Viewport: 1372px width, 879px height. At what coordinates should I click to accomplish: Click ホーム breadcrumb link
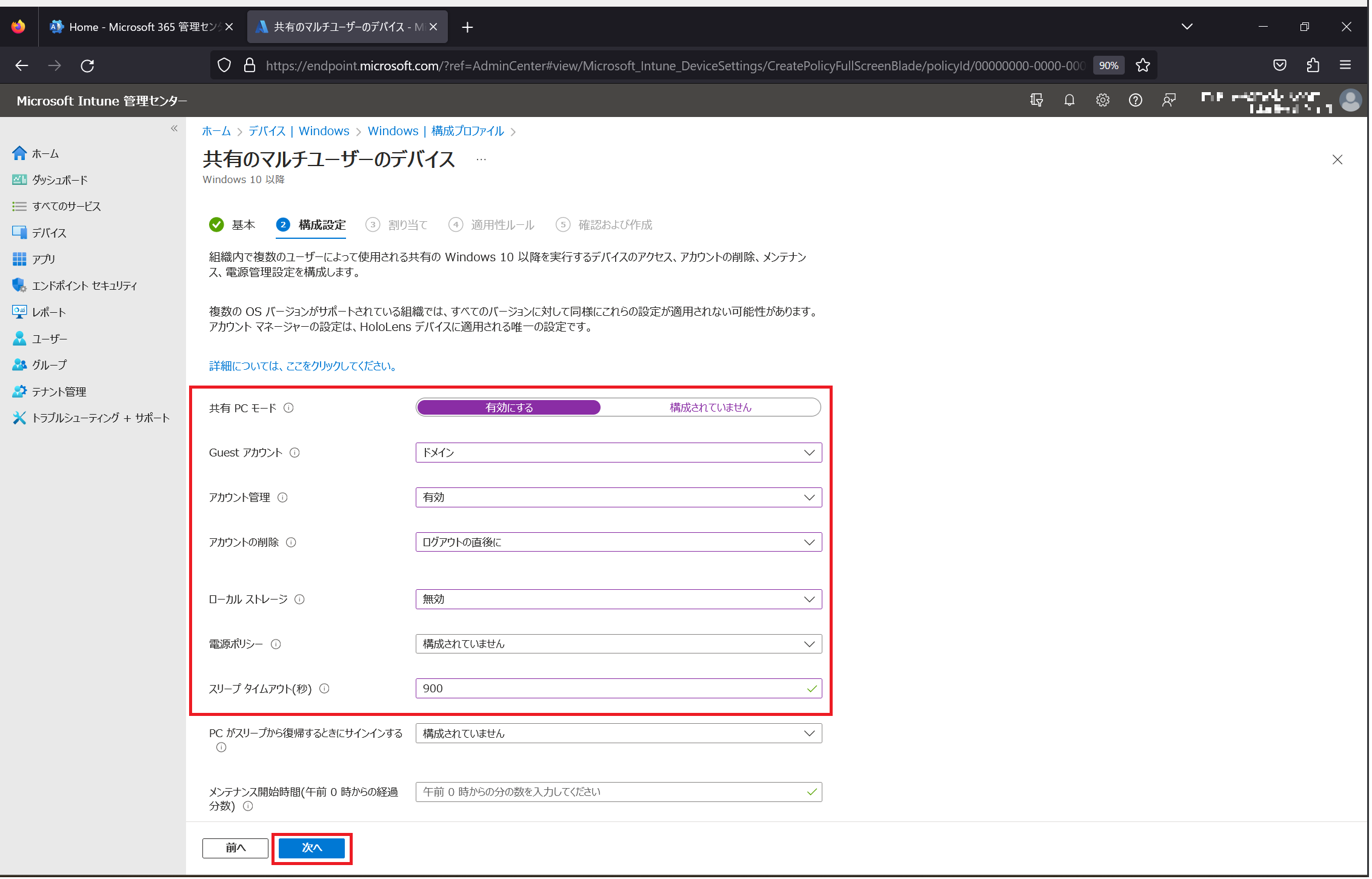(216, 132)
